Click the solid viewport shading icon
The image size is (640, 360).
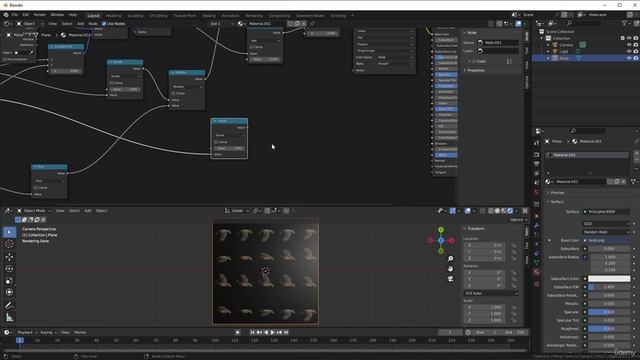(x=497, y=211)
